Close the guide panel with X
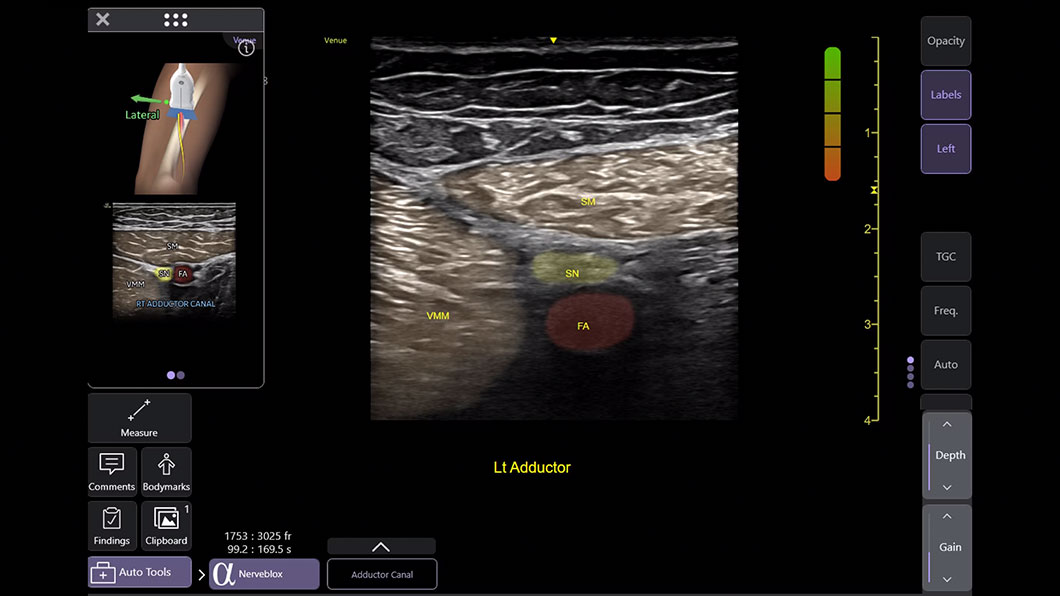Screen dimensions: 1060x596 point(103,20)
